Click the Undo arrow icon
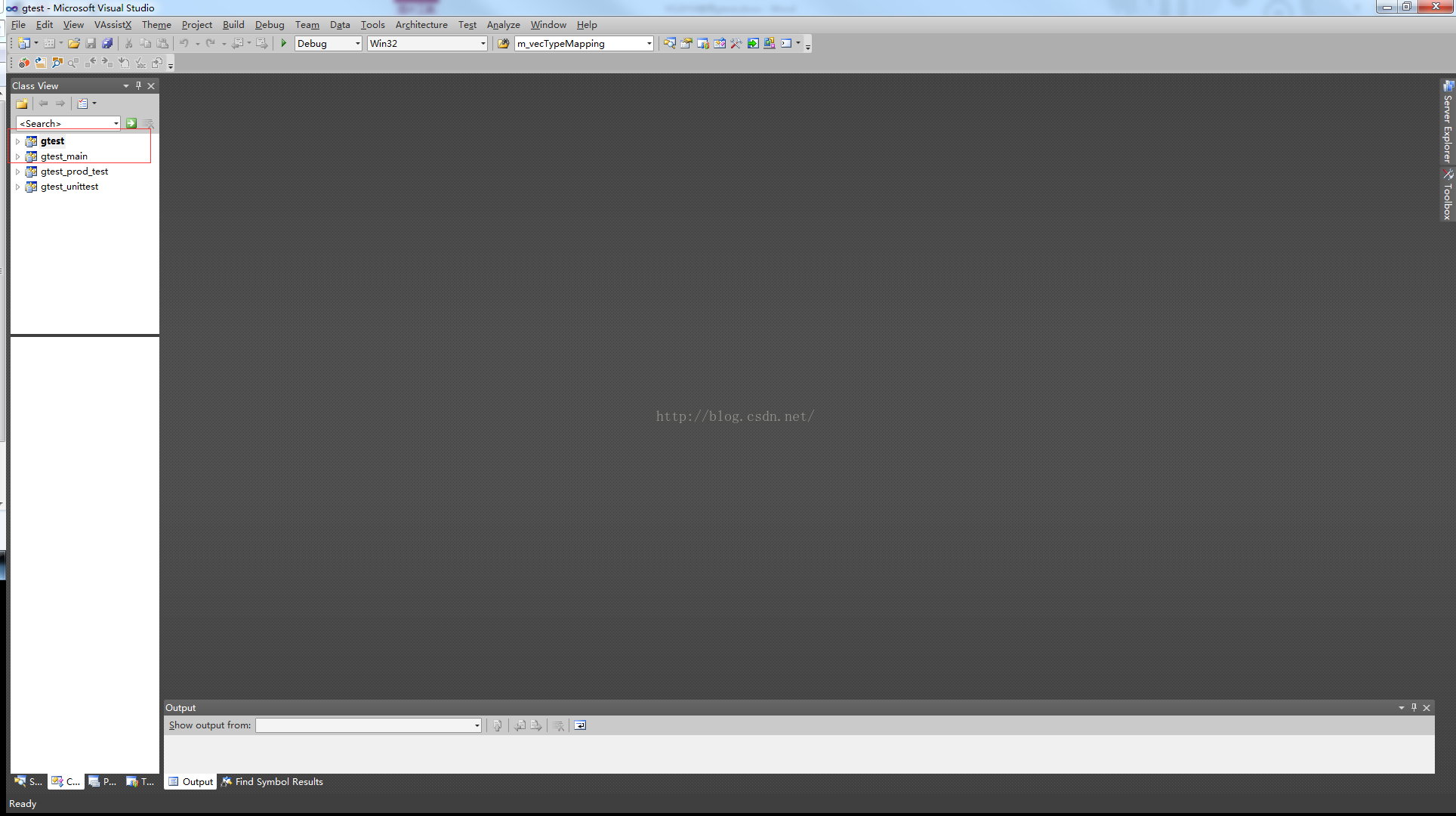This screenshot has height=816, width=1456. (x=184, y=44)
